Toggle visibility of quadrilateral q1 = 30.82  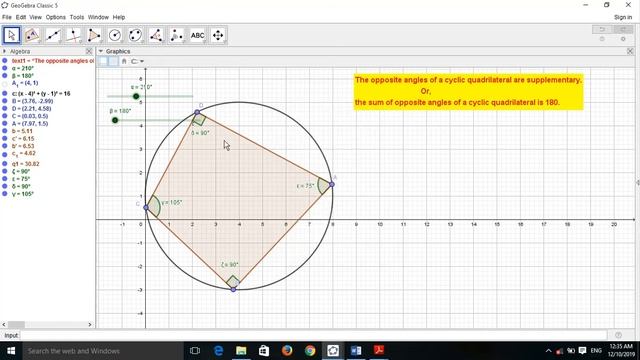[x=5, y=164]
